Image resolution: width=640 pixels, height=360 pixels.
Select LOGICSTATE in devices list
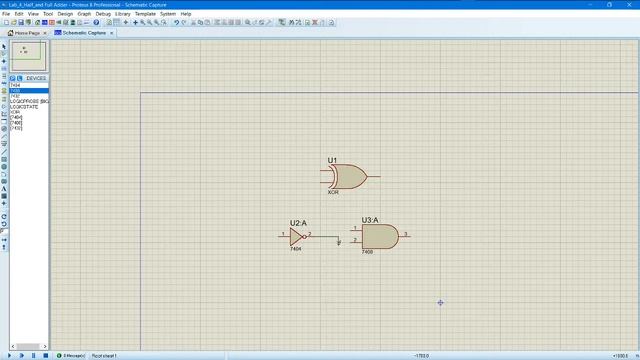(x=29, y=107)
